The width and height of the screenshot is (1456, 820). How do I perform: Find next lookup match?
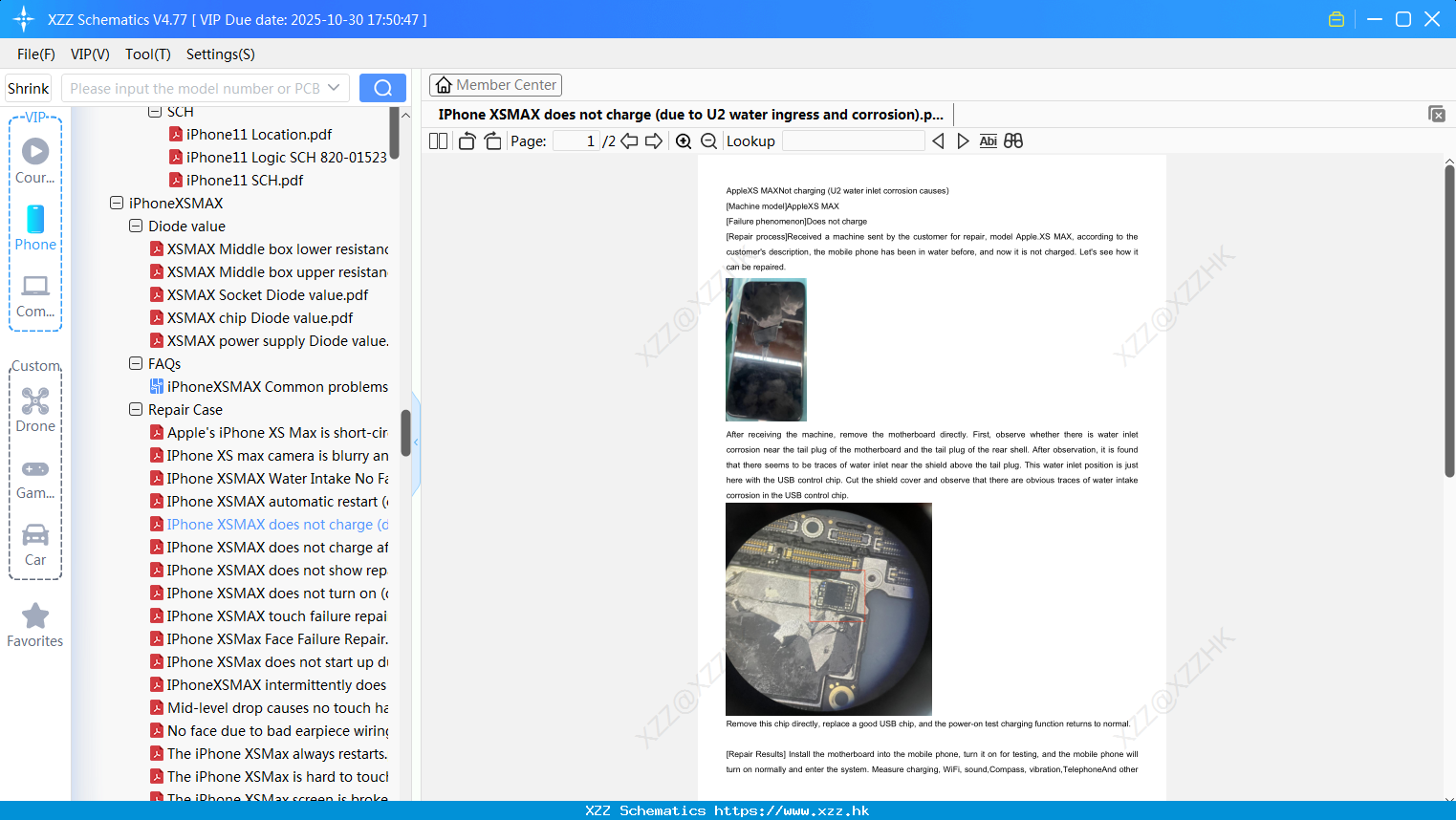[x=963, y=140]
